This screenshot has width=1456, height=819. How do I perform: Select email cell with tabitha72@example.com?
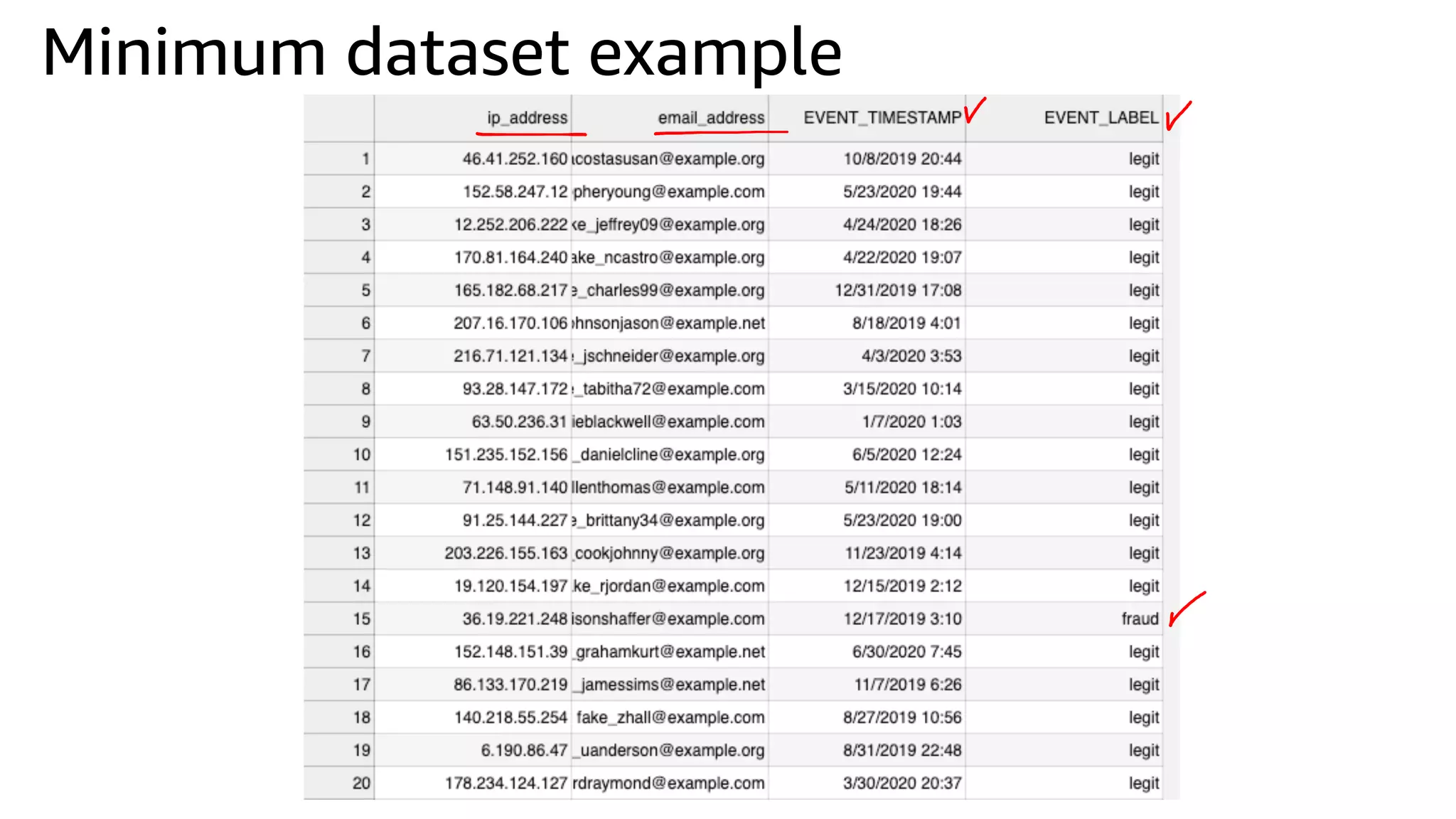(670, 389)
